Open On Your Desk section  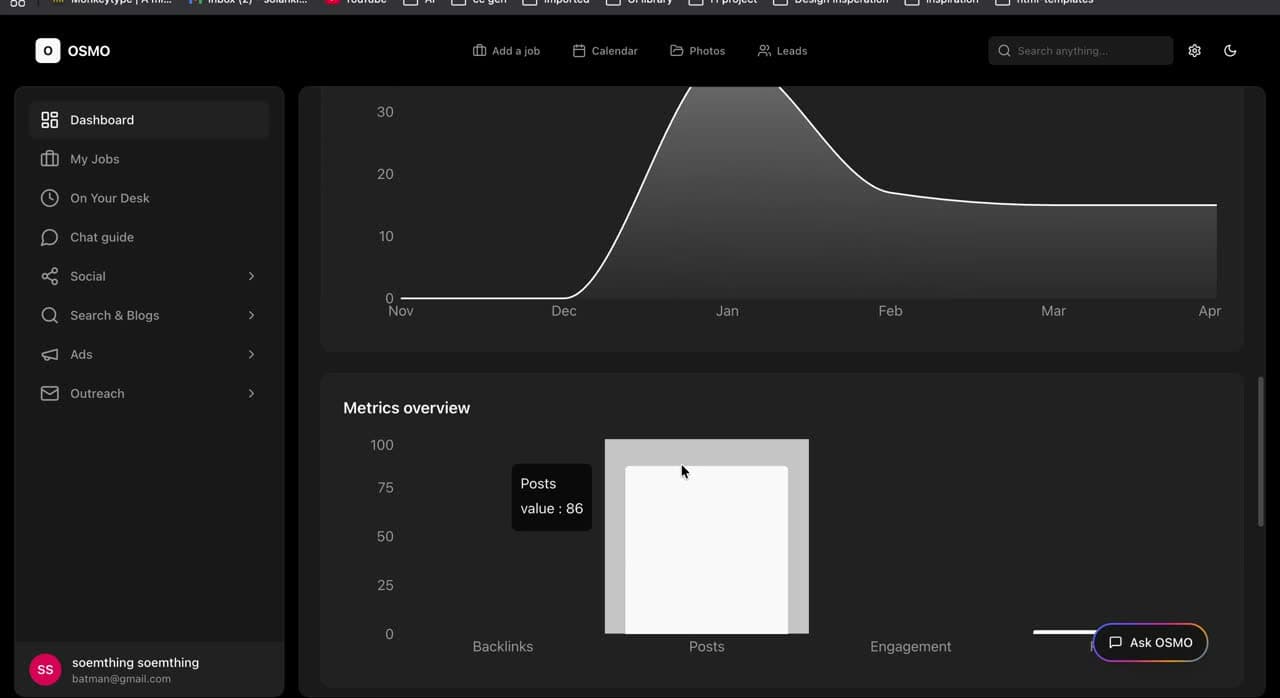(x=149, y=198)
